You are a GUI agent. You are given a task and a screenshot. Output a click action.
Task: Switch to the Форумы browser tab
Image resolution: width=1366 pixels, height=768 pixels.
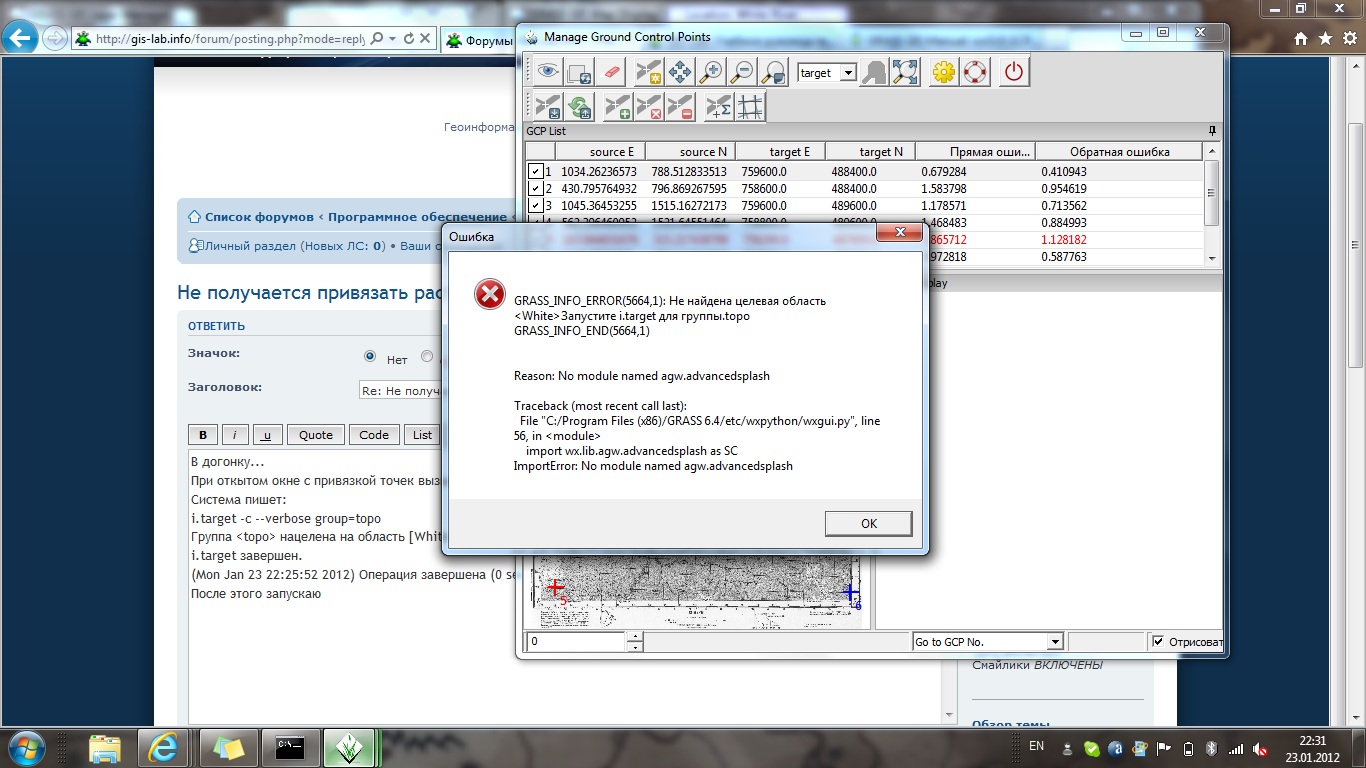(479, 40)
